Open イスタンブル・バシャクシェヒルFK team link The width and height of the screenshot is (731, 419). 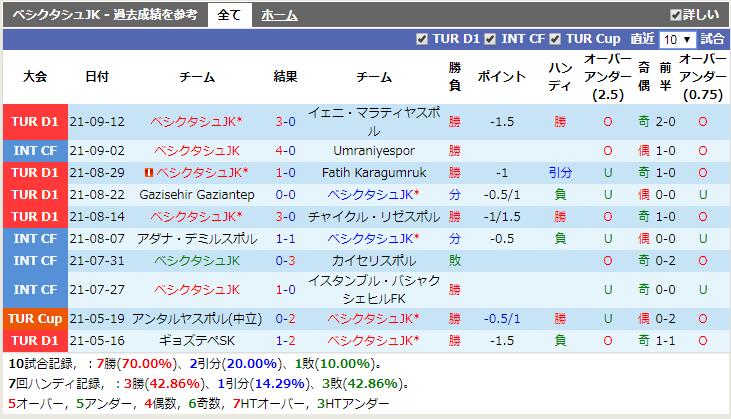point(374,289)
